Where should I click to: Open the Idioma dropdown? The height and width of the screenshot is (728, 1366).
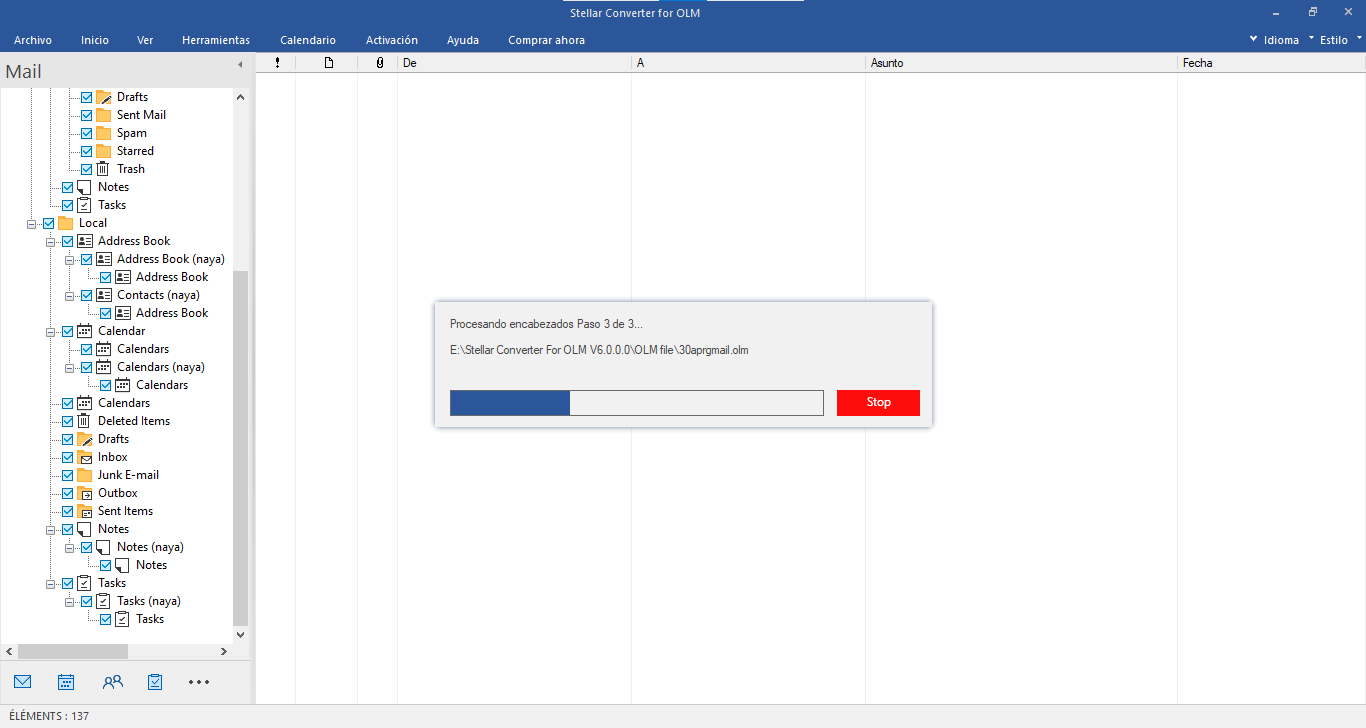pyautogui.click(x=1274, y=40)
